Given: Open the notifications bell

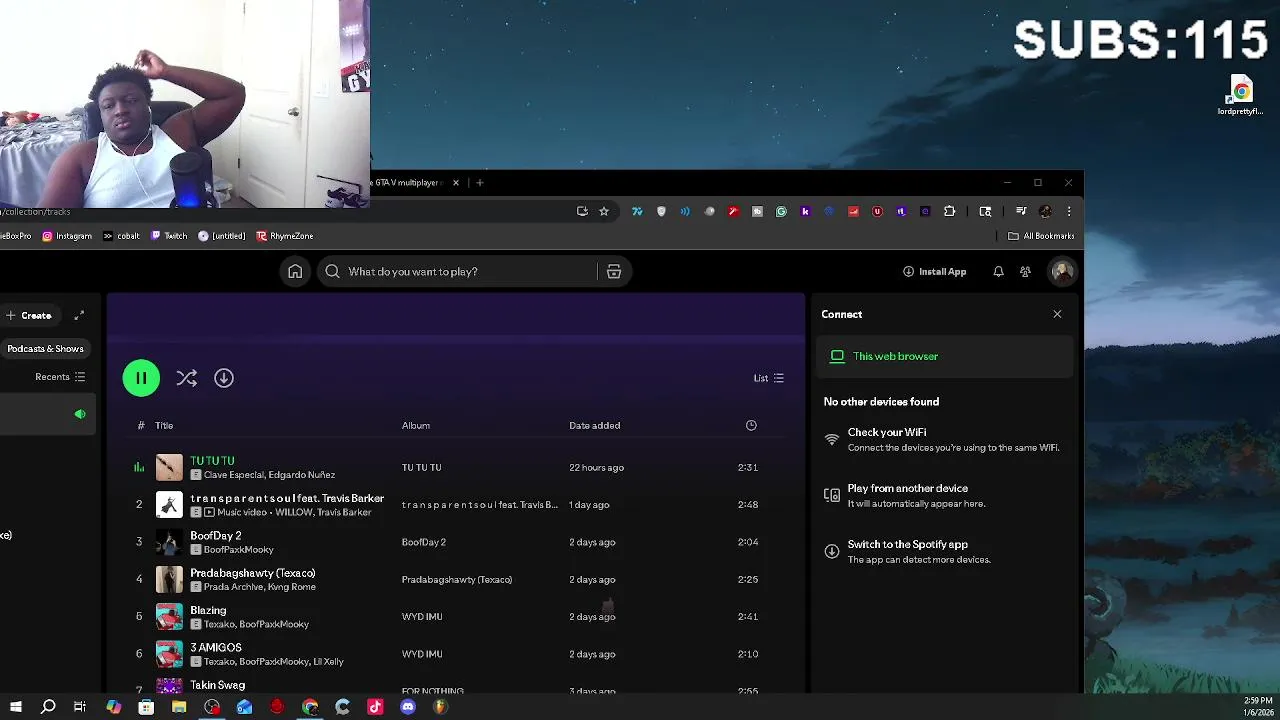Looking at the screenshot, I should (x=998, y=272).
